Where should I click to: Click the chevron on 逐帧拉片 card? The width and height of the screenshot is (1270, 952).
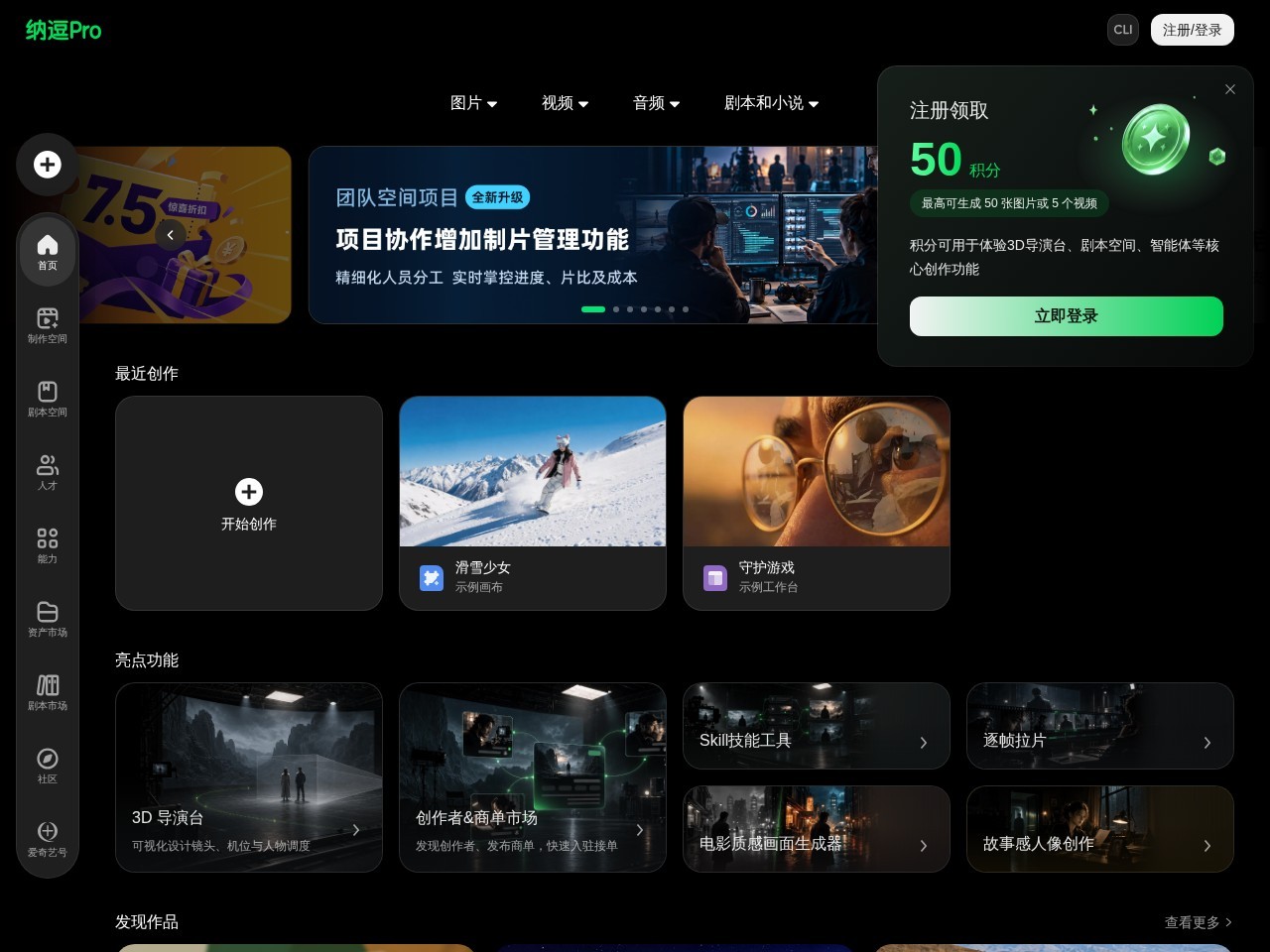1207,743
